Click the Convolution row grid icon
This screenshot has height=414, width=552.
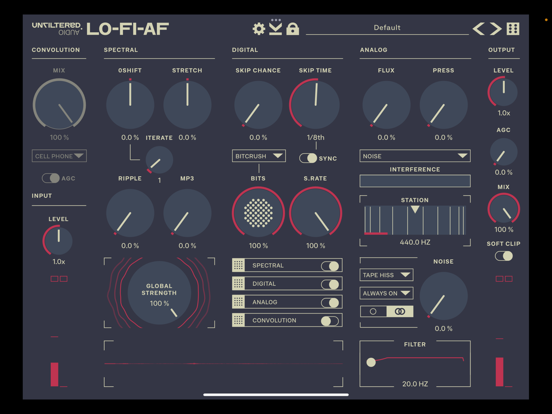[238, 320]
